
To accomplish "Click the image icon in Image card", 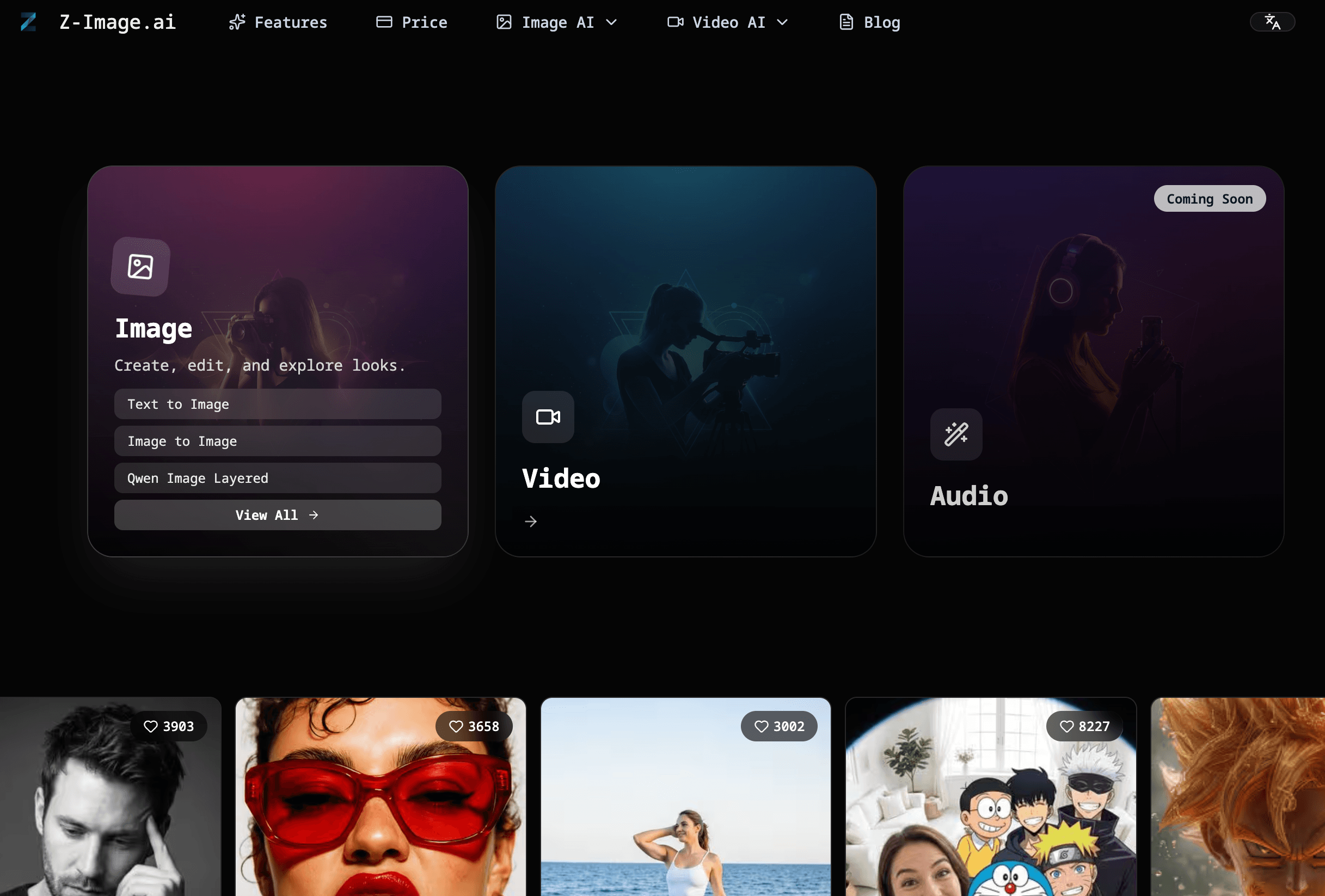I will coord(140,267).
